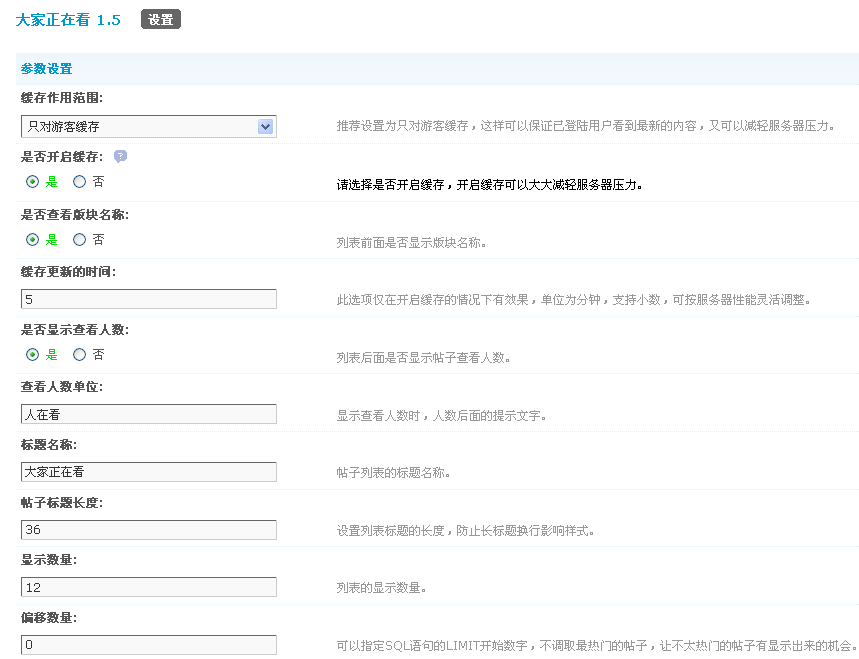Click the 缓存作用范围 label
This screenshot has width=859, height=659.
[61, 98]
